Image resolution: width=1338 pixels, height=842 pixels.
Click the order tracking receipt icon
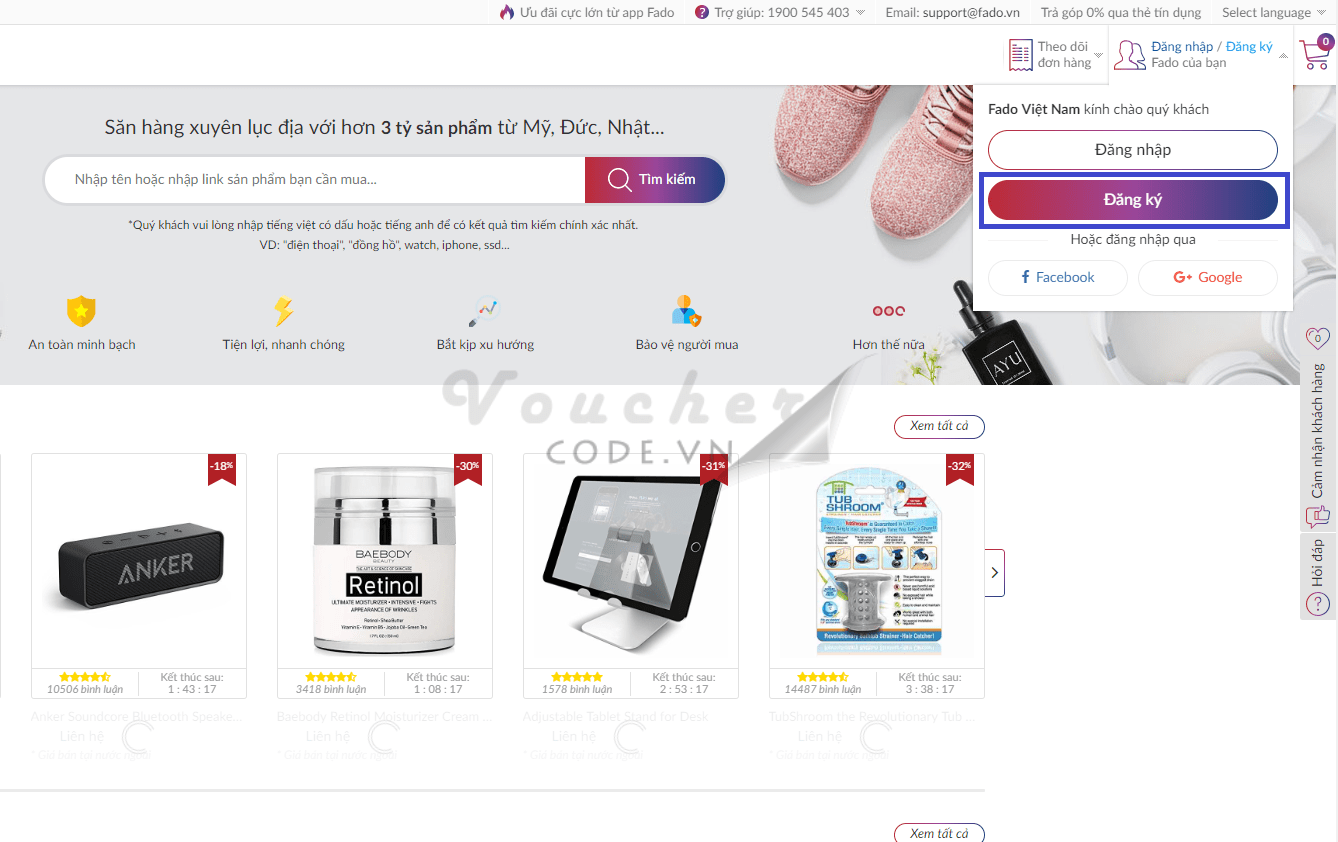click(1020, 55)
